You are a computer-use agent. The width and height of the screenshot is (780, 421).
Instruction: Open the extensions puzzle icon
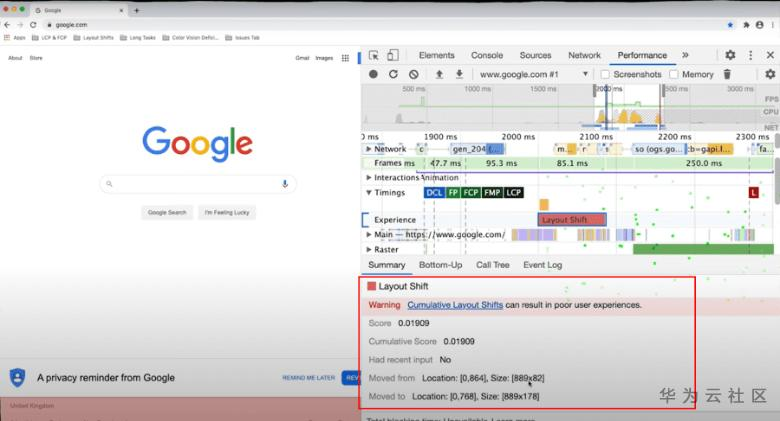[x=746, y=24]
